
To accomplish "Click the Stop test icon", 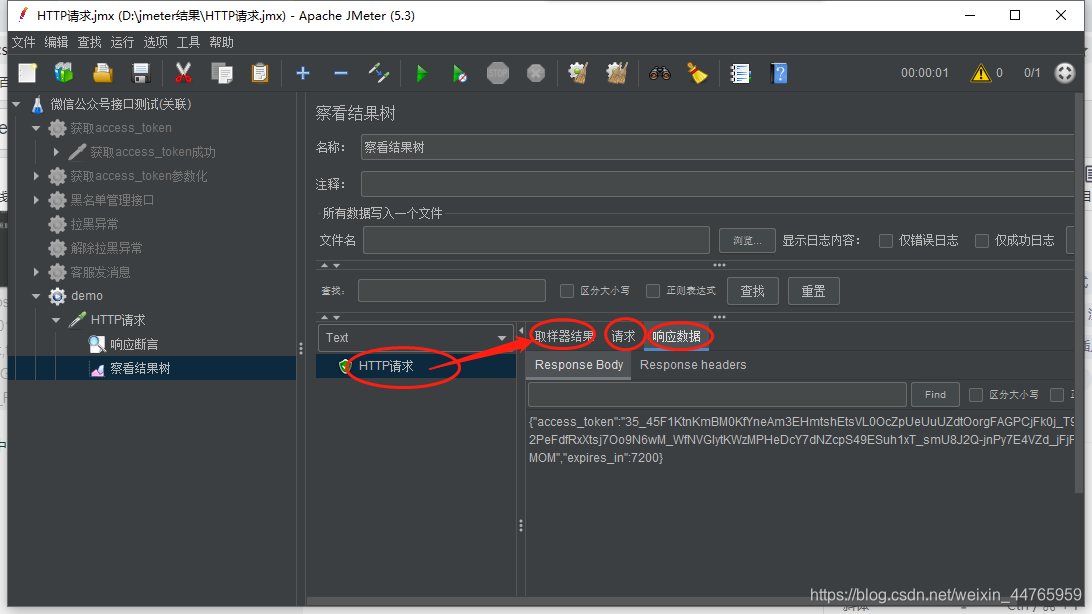I will (498, 73).
